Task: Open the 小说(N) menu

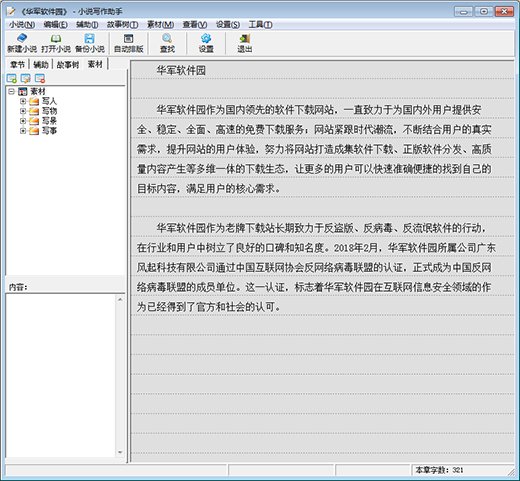Action: tap(22, 25)
